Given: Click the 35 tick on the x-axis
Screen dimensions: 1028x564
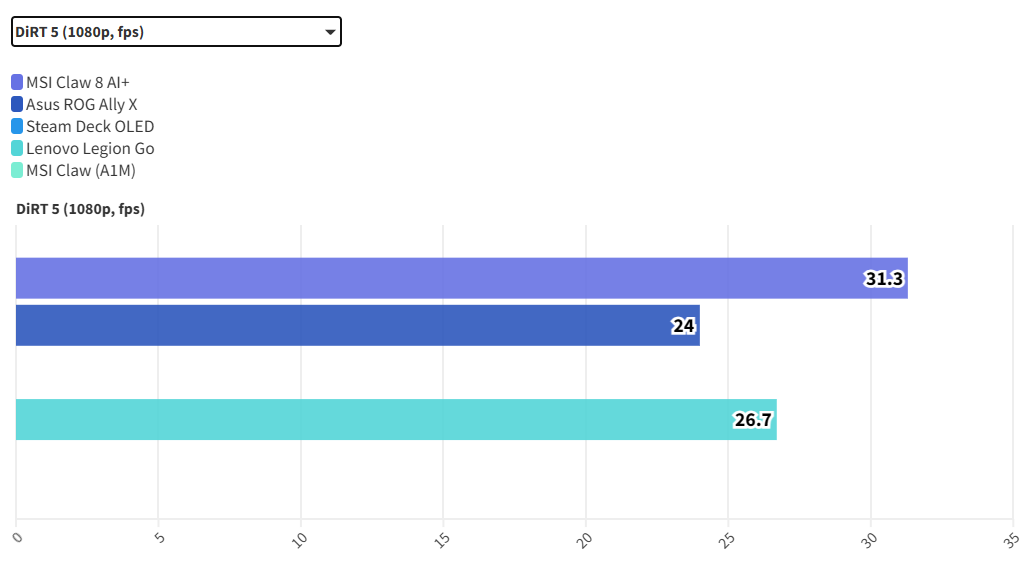Looking at the screenshot, I should [1011, 540].
